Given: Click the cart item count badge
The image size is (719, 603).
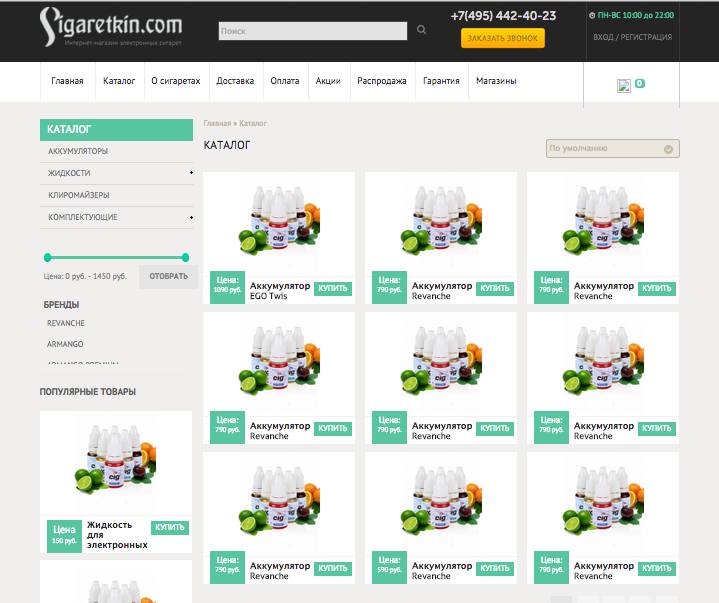Looking at the screenshot, I should (x=640, y=83).
